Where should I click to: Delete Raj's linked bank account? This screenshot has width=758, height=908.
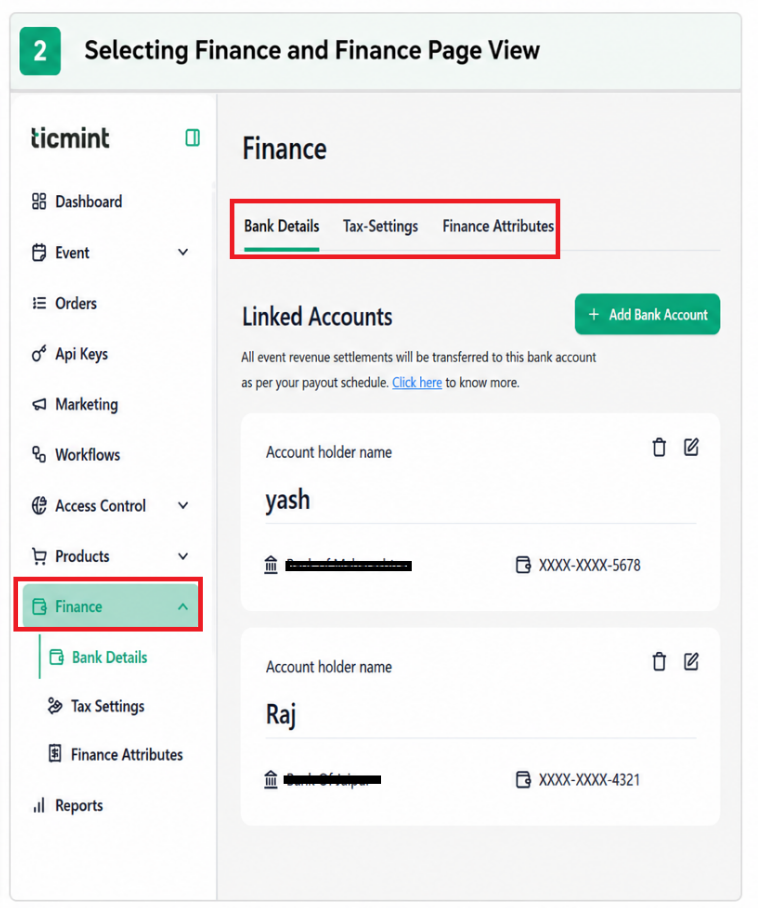coord(659,661)
